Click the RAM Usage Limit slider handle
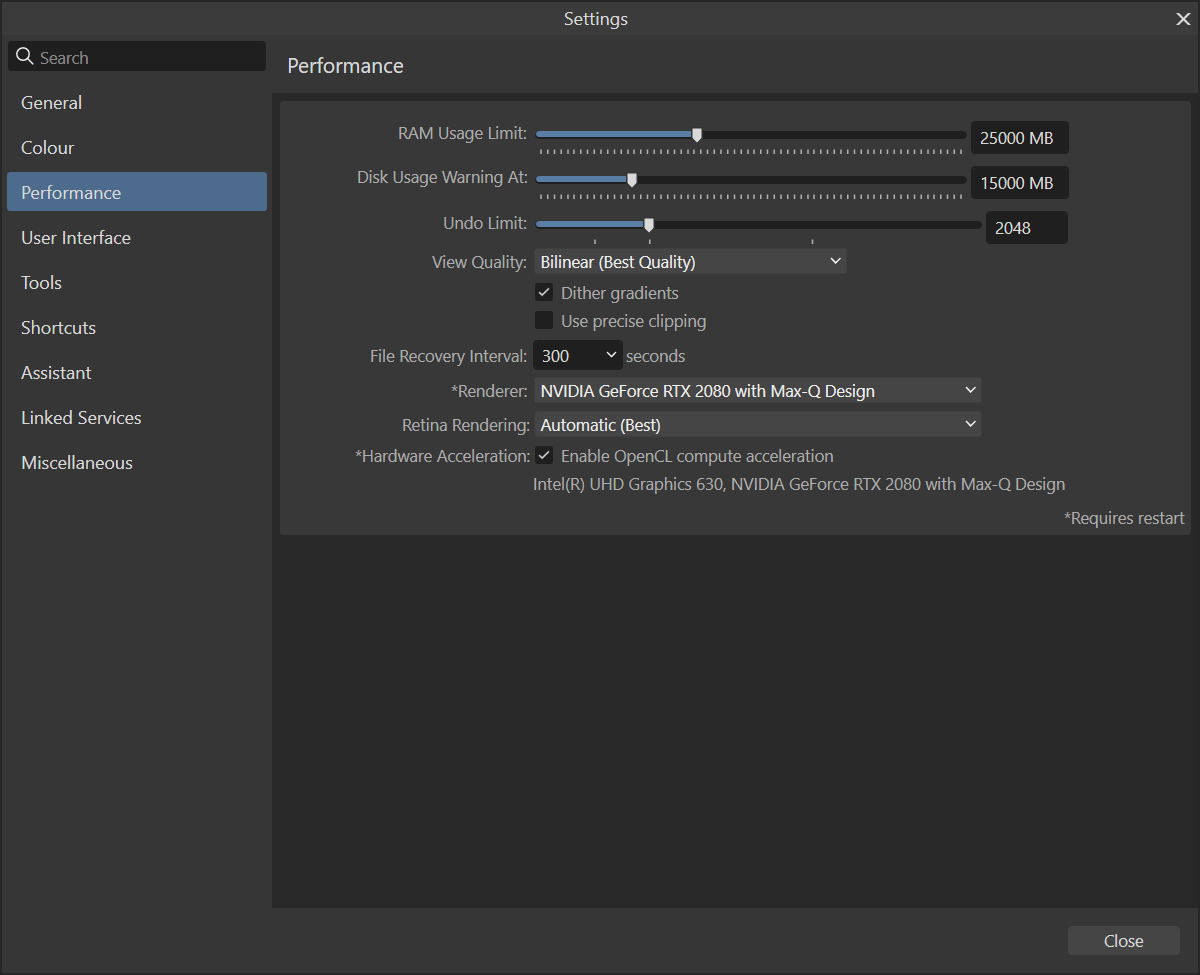The width and height of the screenshot is (1200, 975). coord(696,133)
